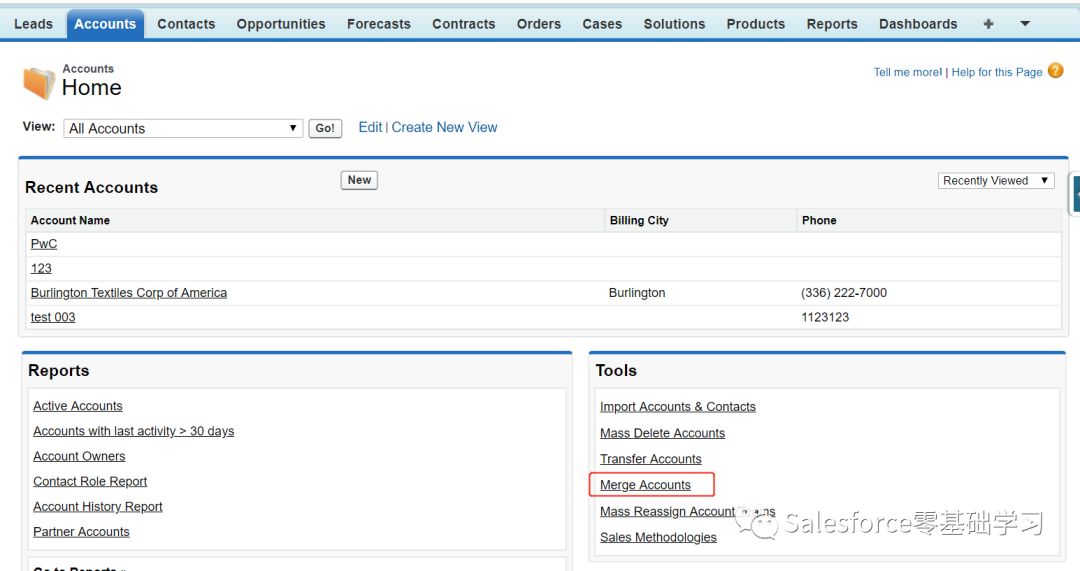Open the tab bar overflow arrow
Viewport: 1080px width, 571px height.
[x=1025, y=24]
